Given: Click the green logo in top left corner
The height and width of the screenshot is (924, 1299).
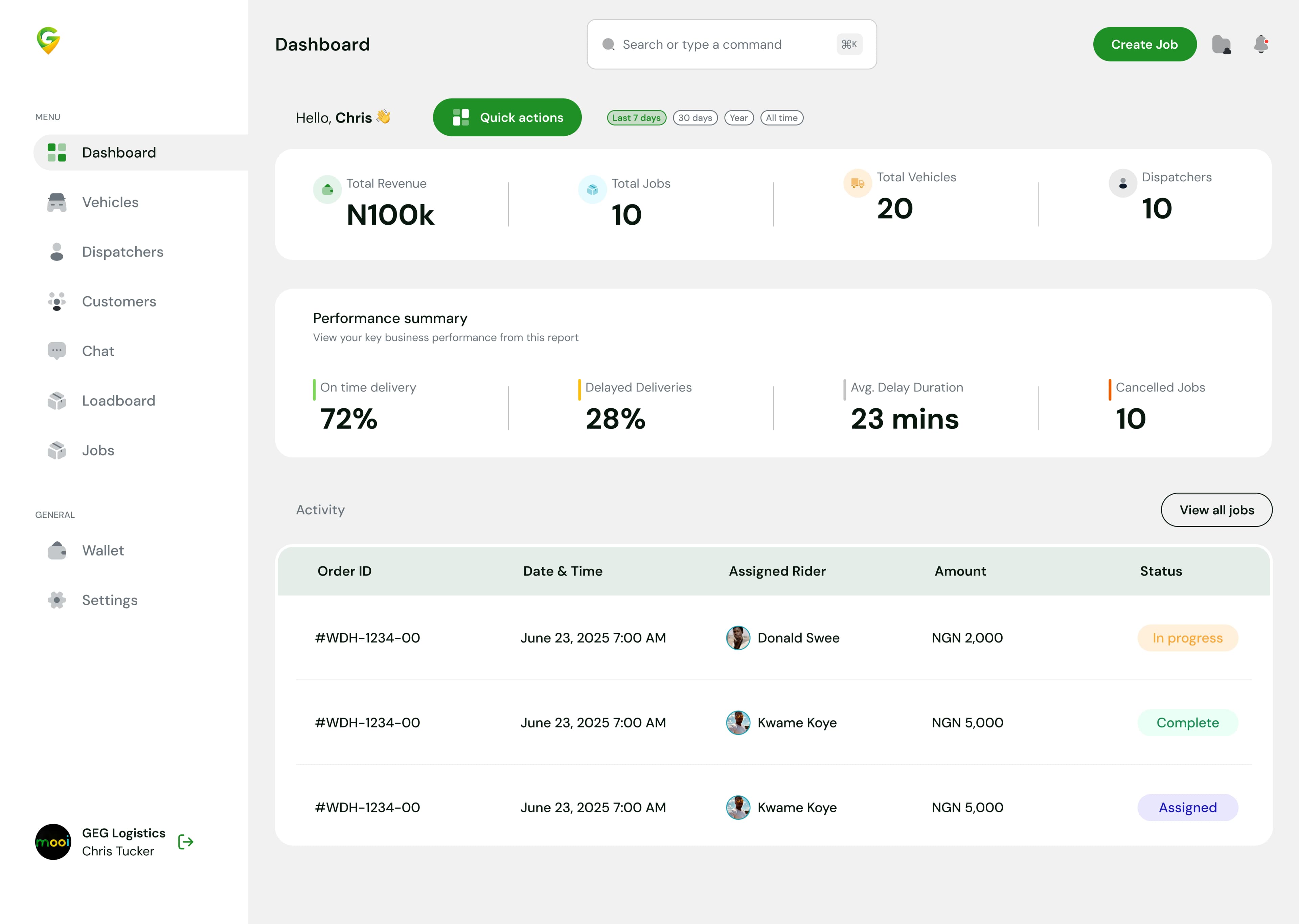Looking at the screenshot, I should pos(48,41).
